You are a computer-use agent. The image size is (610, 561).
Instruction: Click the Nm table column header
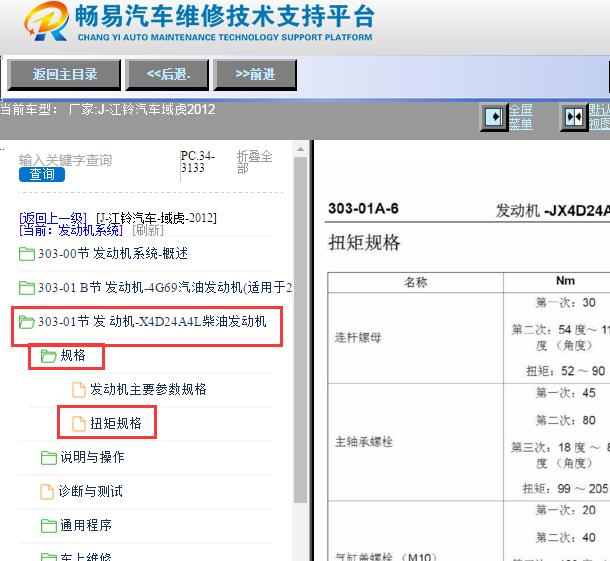(565, 280)
